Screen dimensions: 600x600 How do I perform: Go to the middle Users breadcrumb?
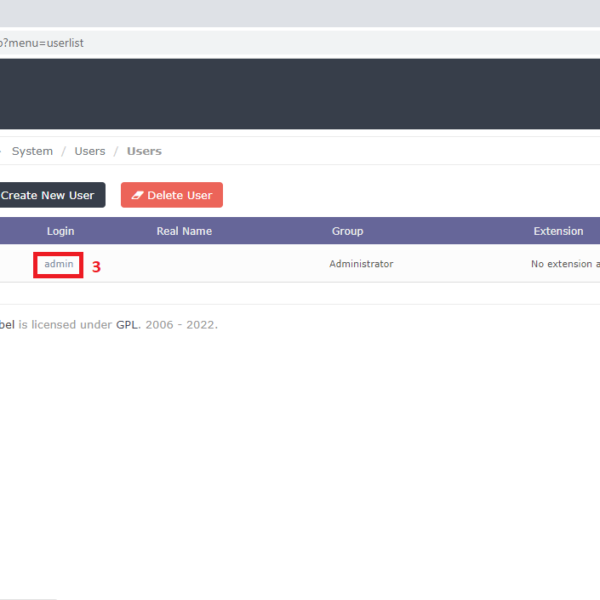point(89,151)
